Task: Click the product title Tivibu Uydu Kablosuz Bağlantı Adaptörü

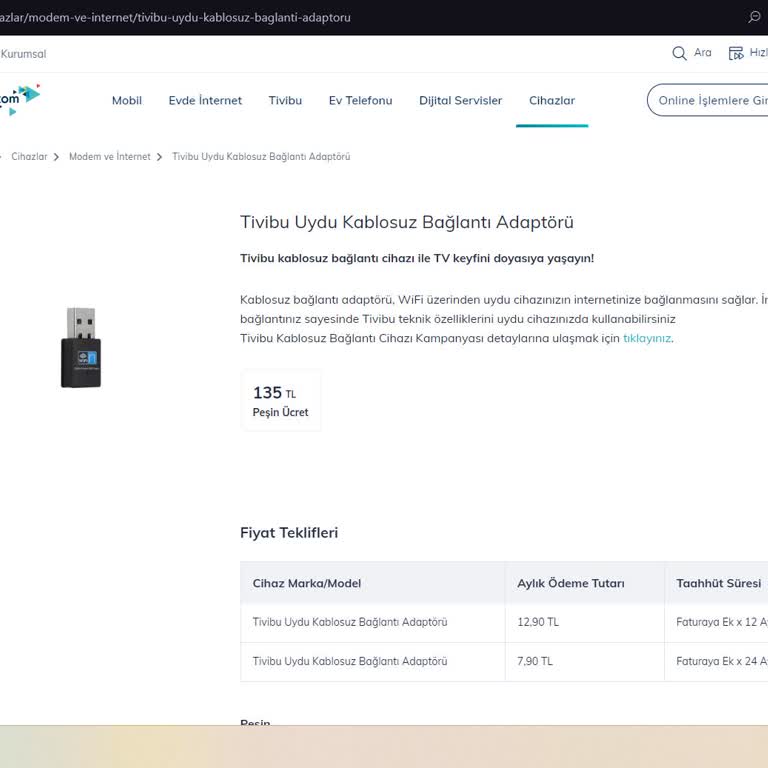Action: coord(407,222)
